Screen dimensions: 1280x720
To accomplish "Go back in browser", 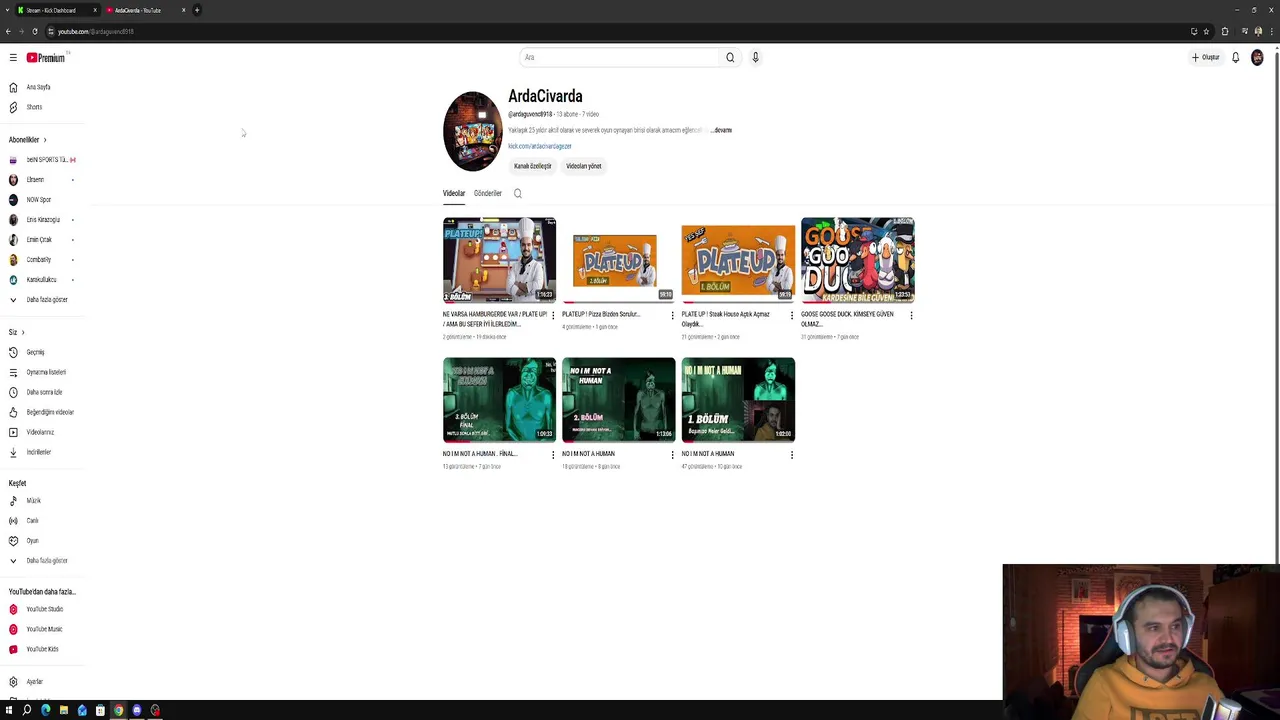I will tap(8, 31).
